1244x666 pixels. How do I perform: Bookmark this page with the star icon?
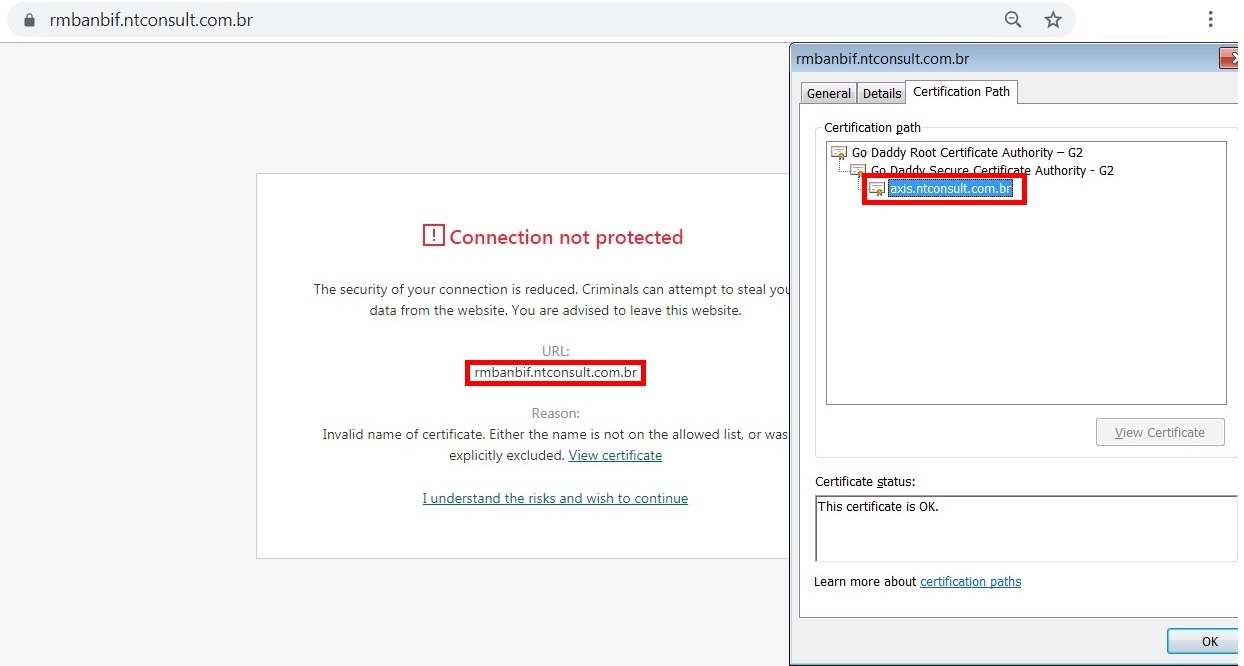1053,20
